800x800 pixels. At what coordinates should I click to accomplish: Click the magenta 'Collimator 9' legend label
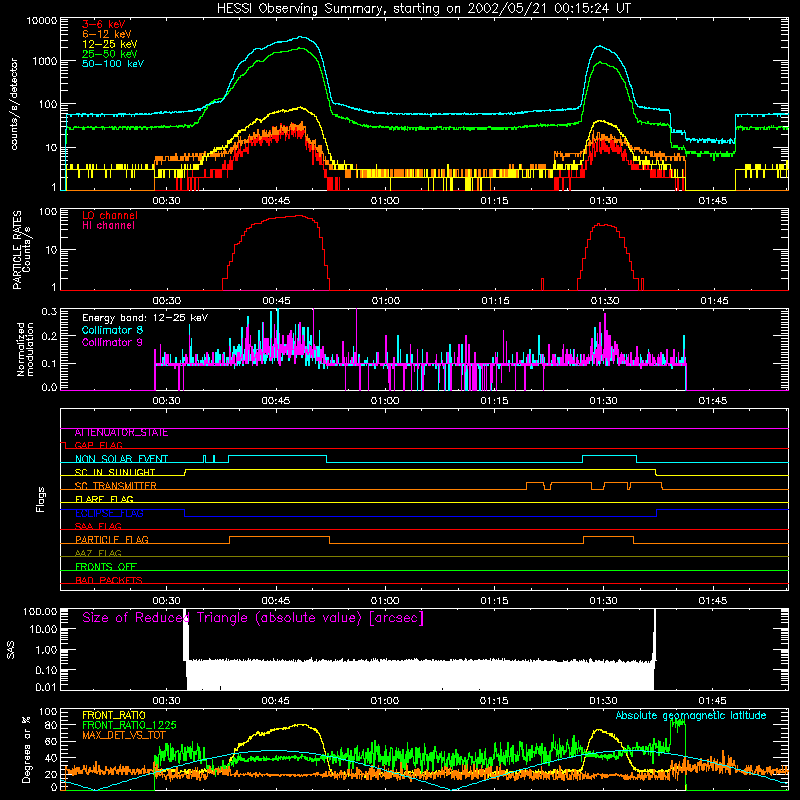pyautogui.click(x=112, y=342)
